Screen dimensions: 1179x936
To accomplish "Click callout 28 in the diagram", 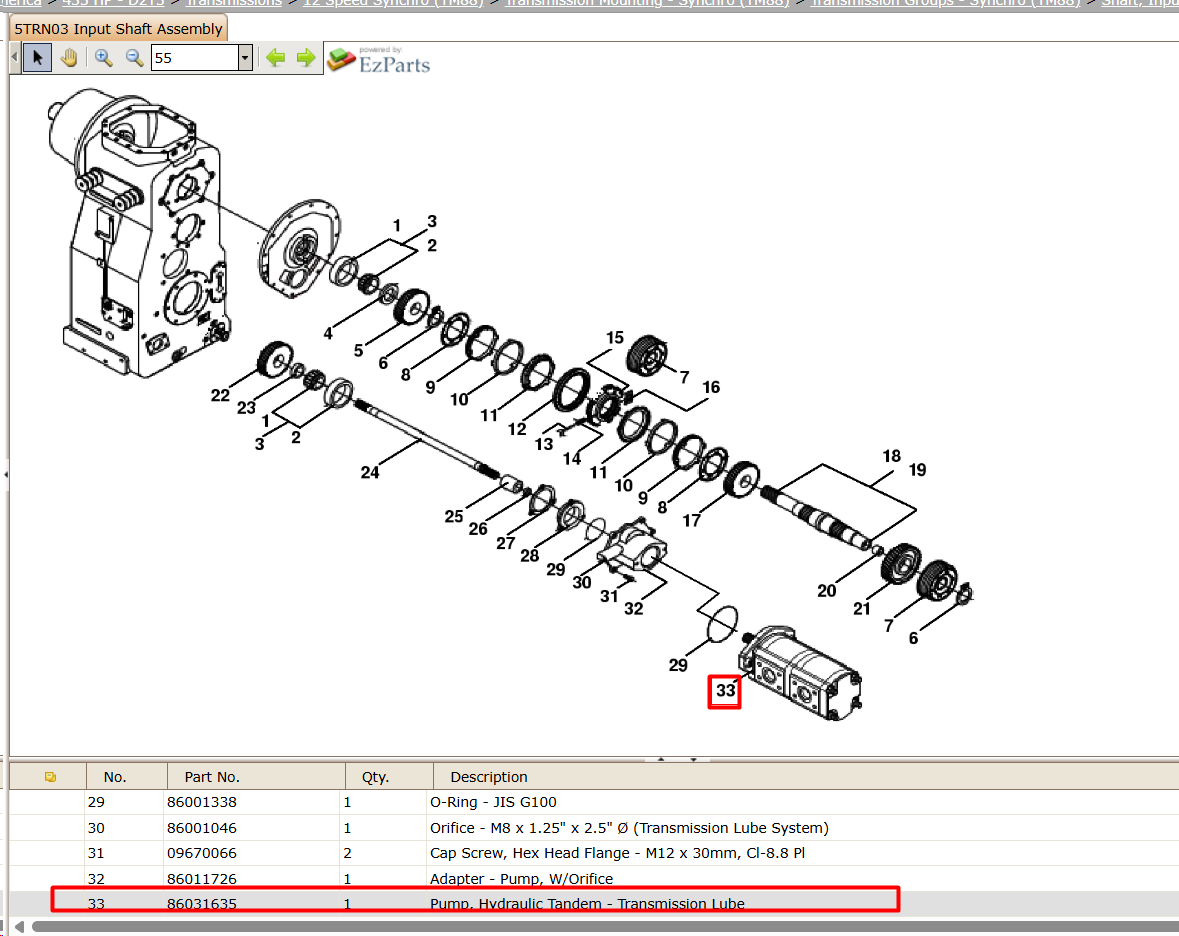I will (x=529, y=556).
